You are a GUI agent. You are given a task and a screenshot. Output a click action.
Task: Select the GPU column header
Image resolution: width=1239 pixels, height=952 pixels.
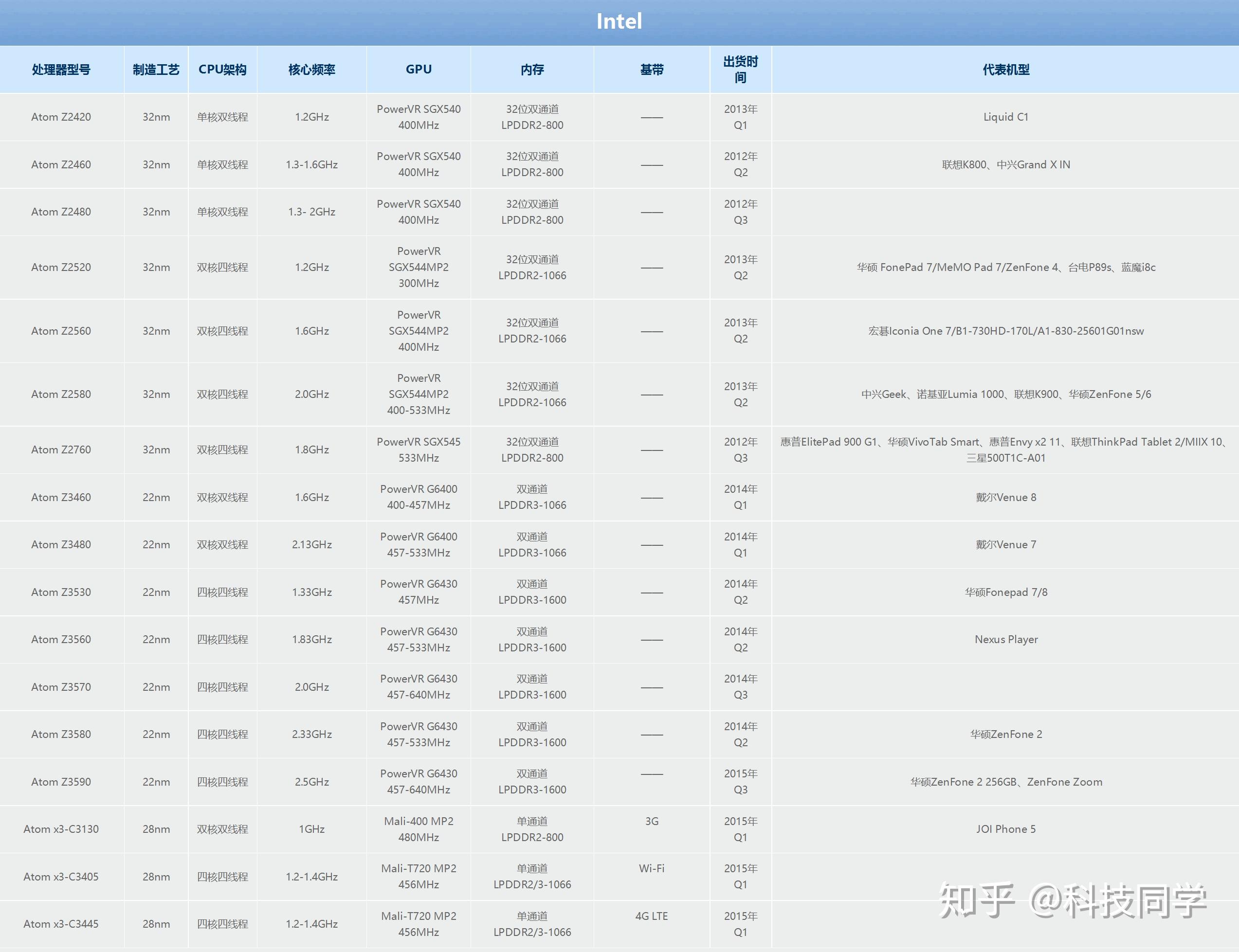pyautogui.click(x=419, y=70)
